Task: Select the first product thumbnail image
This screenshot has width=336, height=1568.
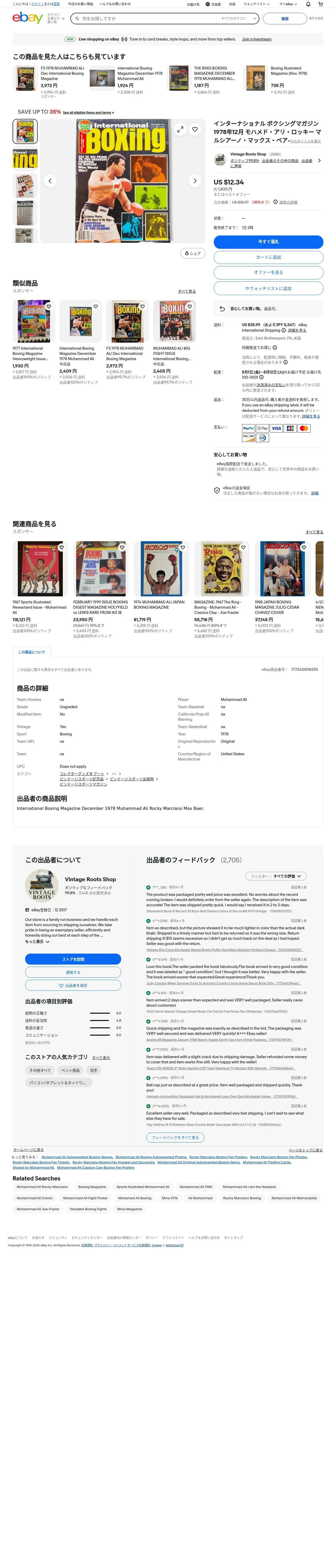Action: pyautogui.click(x=26, y=131)
